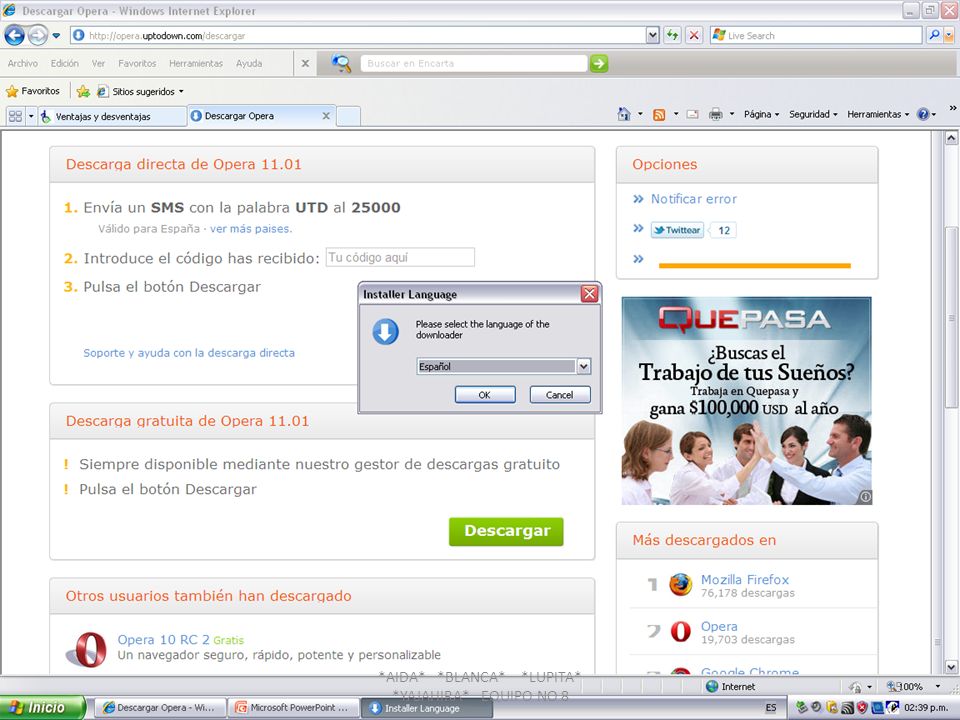Click the Installer Language taskbar button
This screenshot has width=960, height=720.
click(426, 708)
